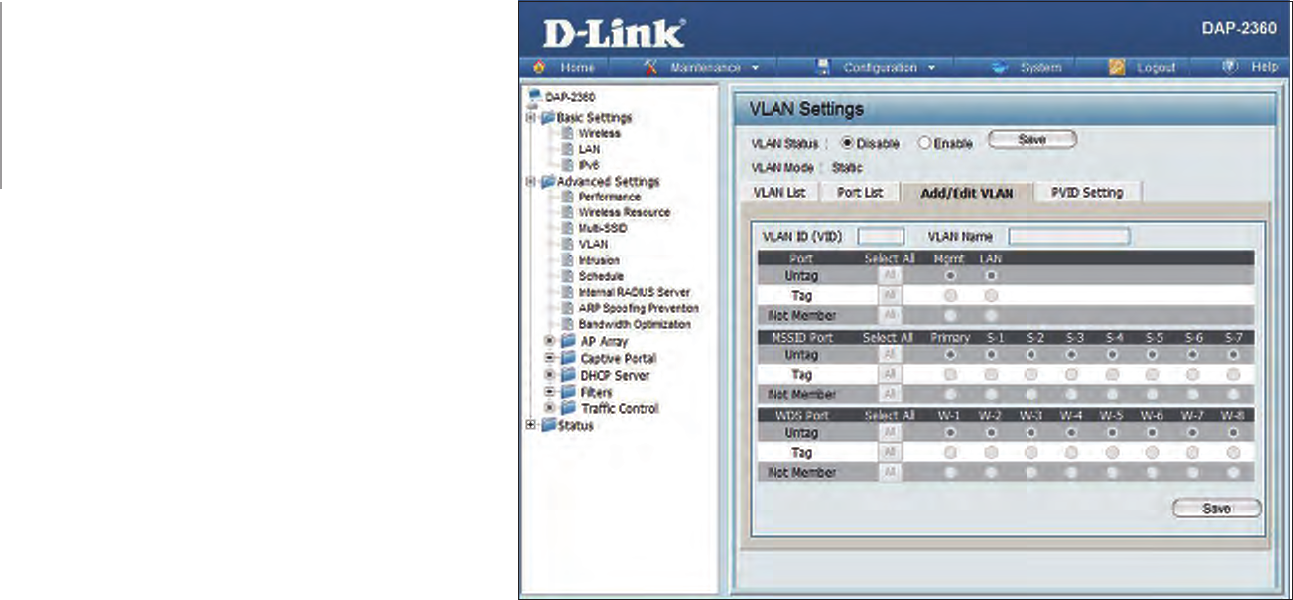Collapse the Advanced Settings tree node
The width and height of the screenshot is (1293, 600).
tap(530, 181)
